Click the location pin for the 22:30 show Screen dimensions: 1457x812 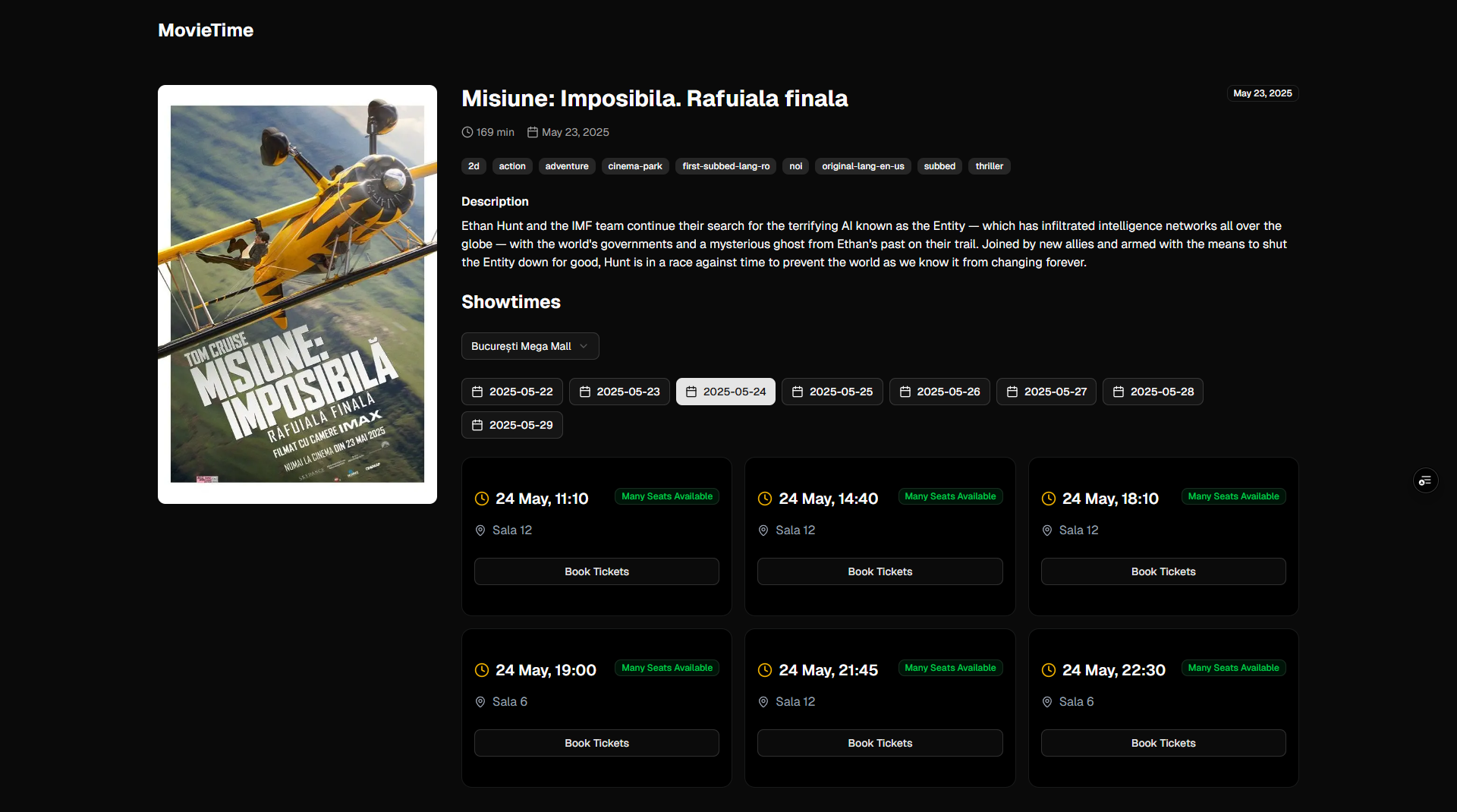(x=1047, y=702)
